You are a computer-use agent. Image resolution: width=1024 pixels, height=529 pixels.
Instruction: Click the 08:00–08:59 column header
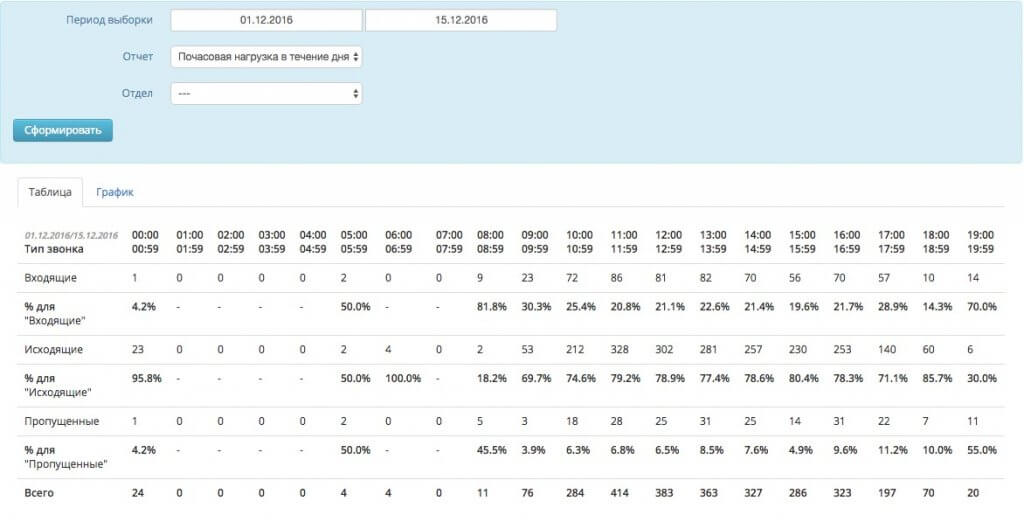(489, 241)
